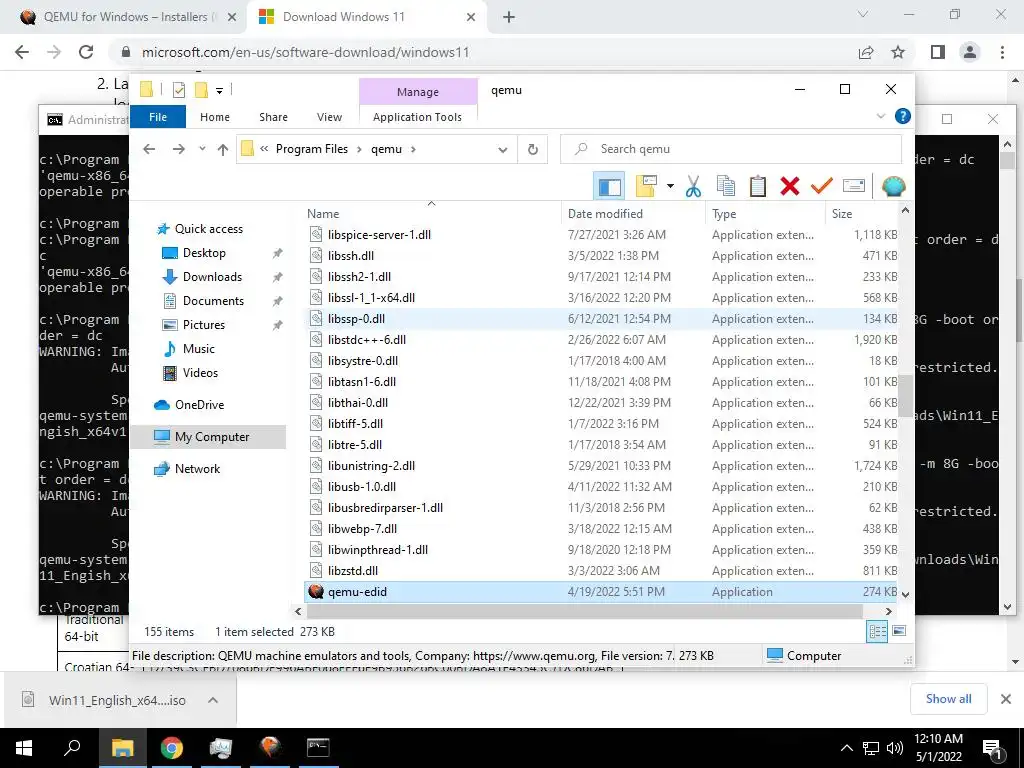Expand the chevron after qemu in breadcrumb
Viewport: 1024px width, 768px height.
[x=413, y=149]
